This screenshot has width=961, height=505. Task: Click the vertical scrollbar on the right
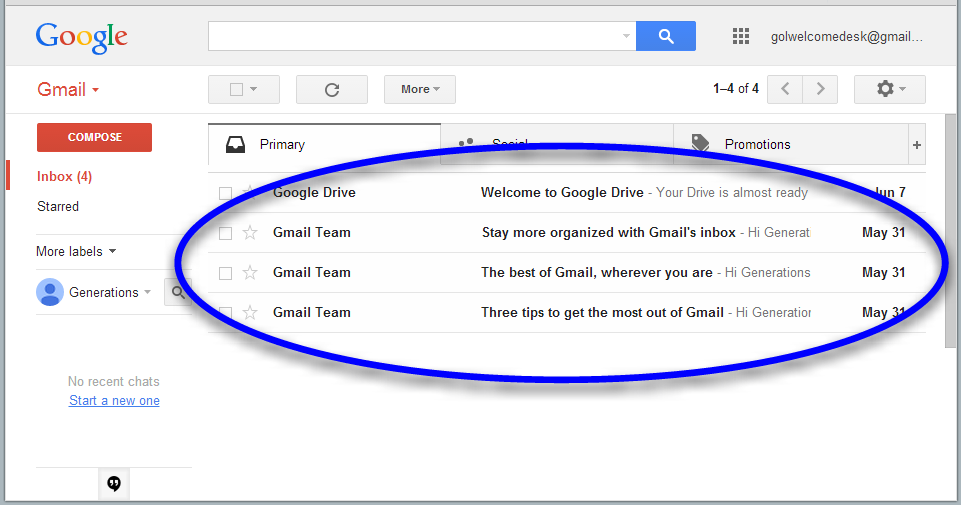point(950,230)
